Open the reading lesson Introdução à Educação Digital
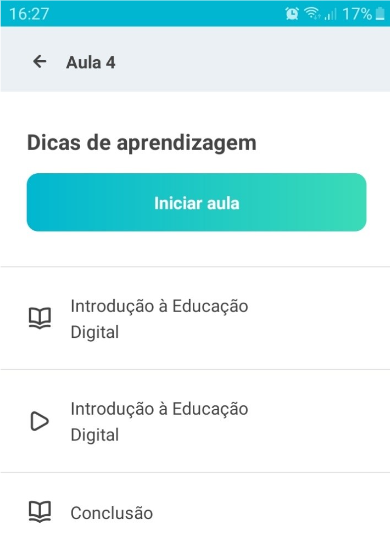 point(195,318)
